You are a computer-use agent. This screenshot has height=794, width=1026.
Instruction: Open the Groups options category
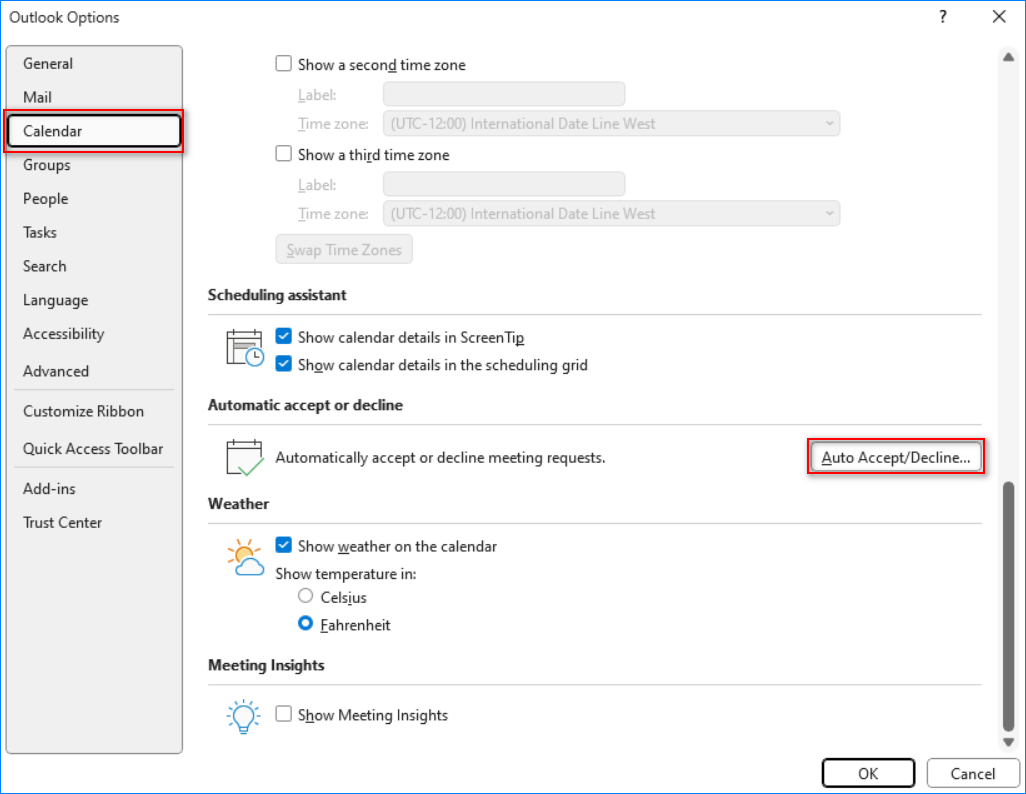[94, 165]
